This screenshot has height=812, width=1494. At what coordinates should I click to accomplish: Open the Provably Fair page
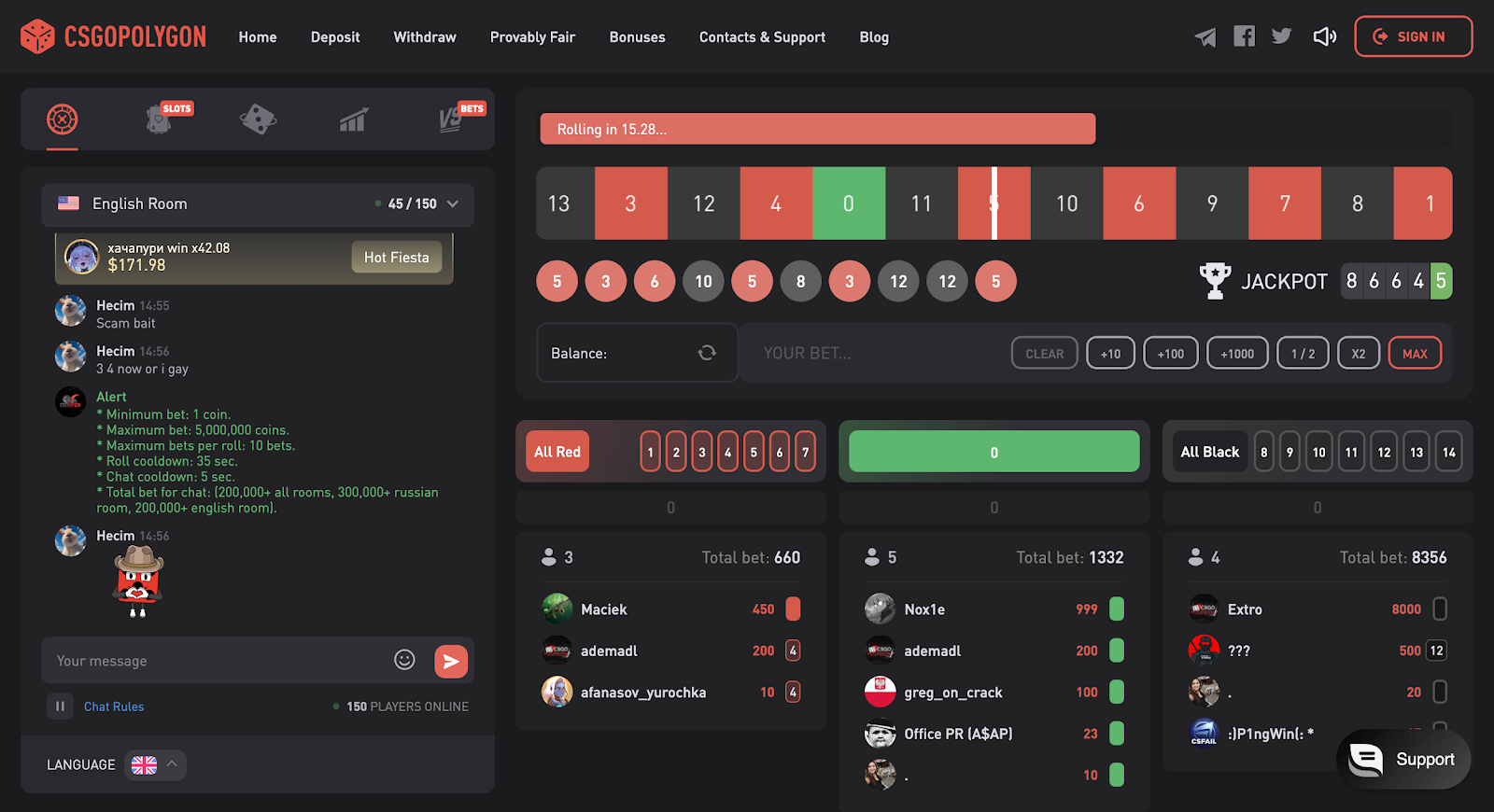532,37
